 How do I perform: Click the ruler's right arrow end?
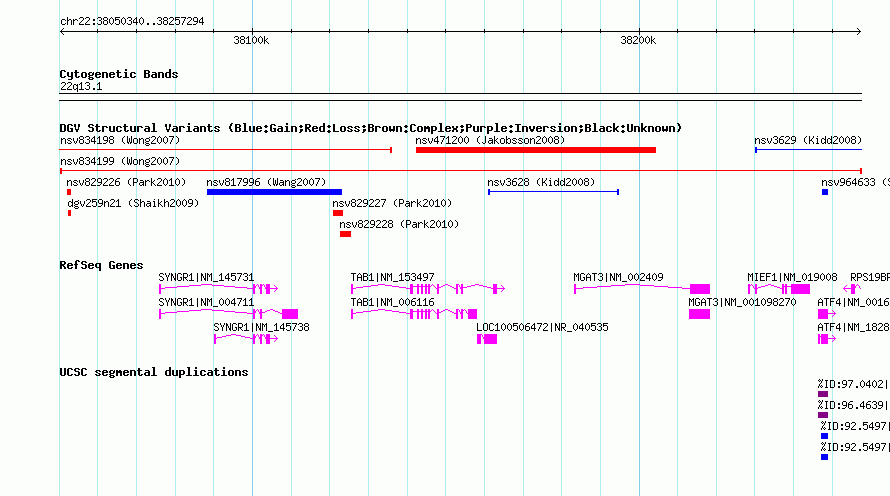pyautogui.click(x=859, y=32)
